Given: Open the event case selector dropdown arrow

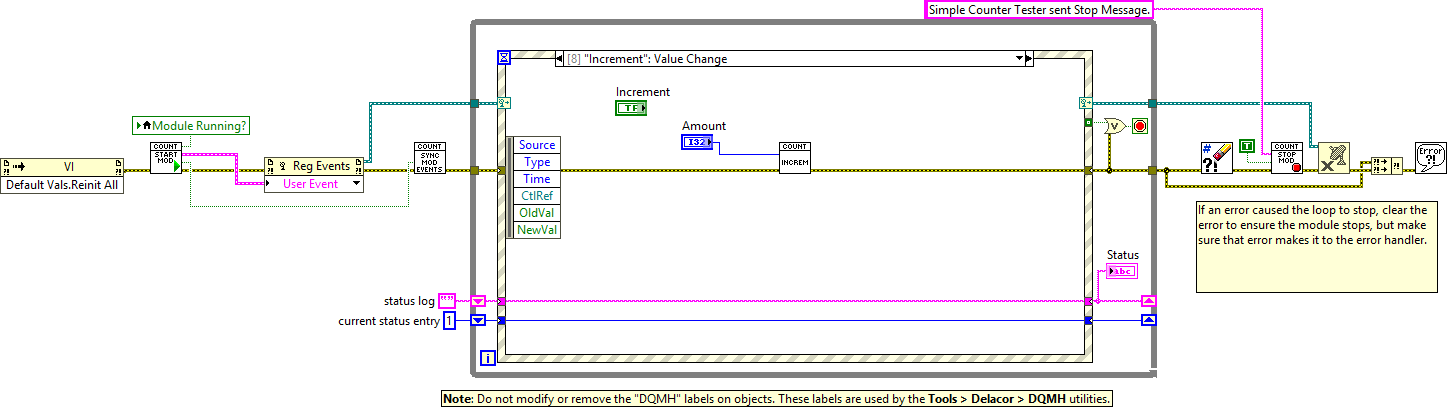Looking at the screenshot, I should point(1019,59).
